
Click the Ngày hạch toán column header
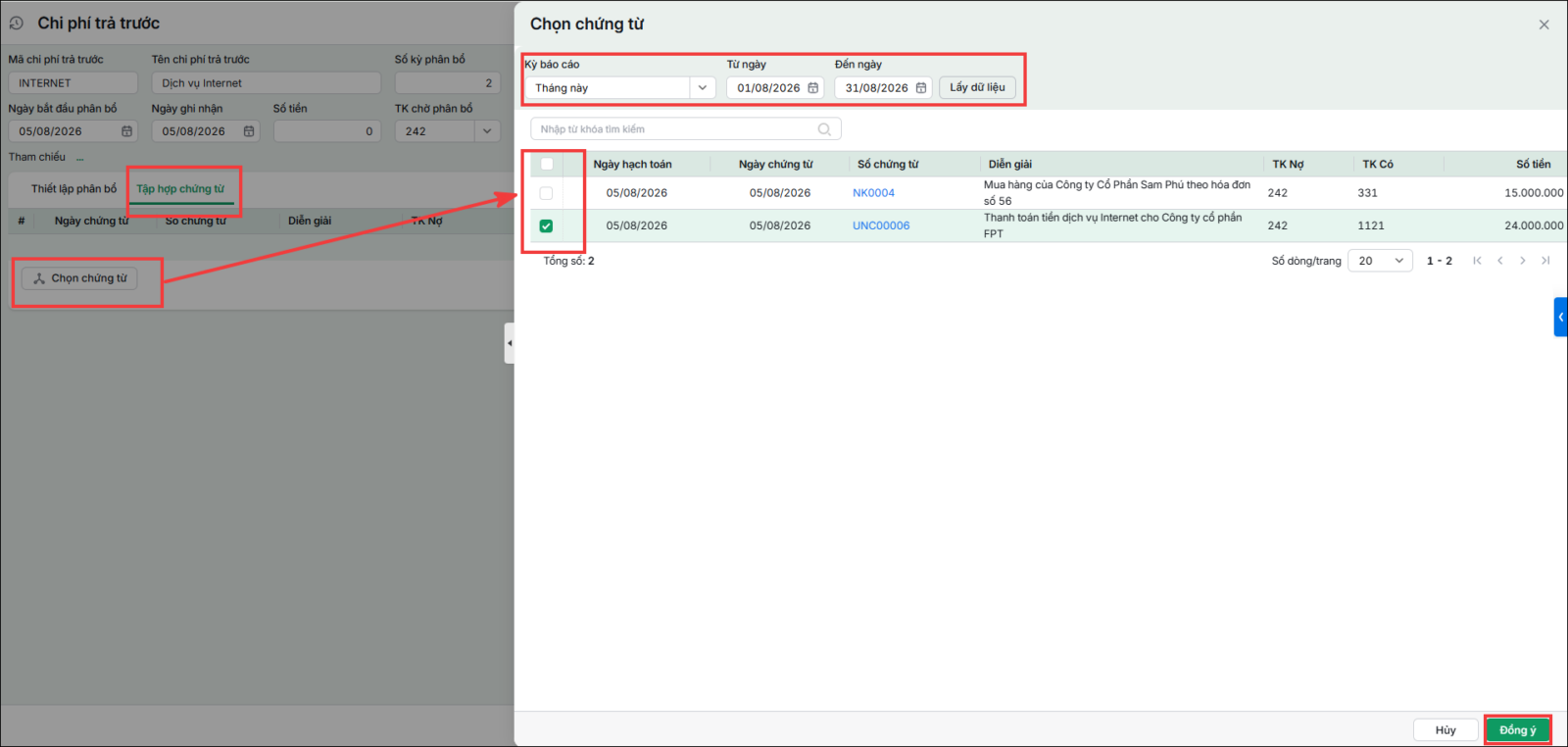pyautogui.click(x=632, y=165)
